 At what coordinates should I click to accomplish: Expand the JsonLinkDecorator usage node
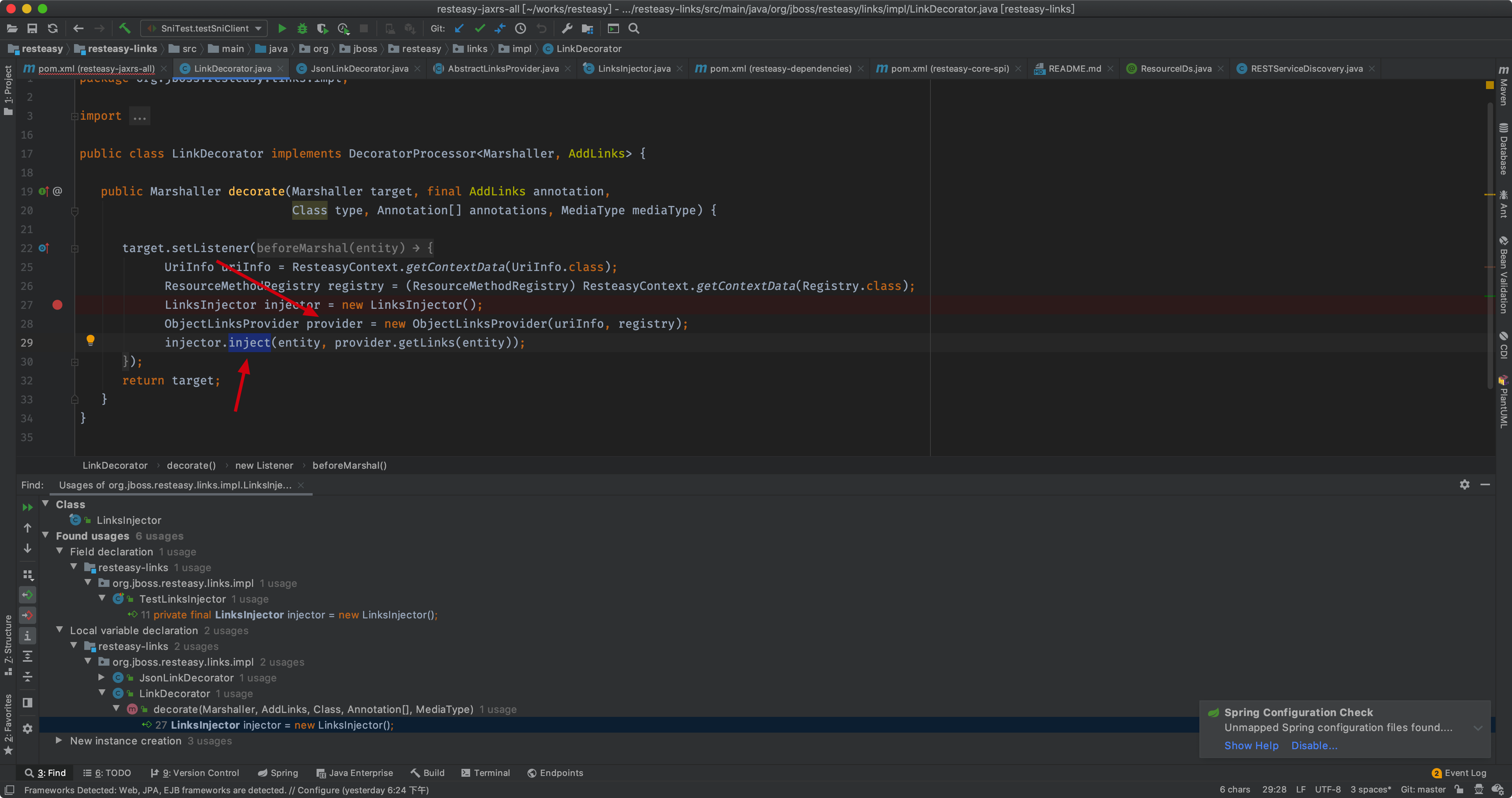click(102, 677)
